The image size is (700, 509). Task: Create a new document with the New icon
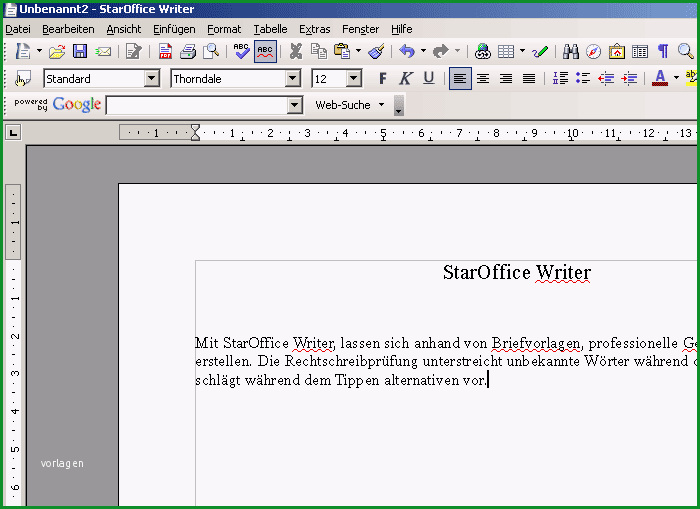coord(22,51)
